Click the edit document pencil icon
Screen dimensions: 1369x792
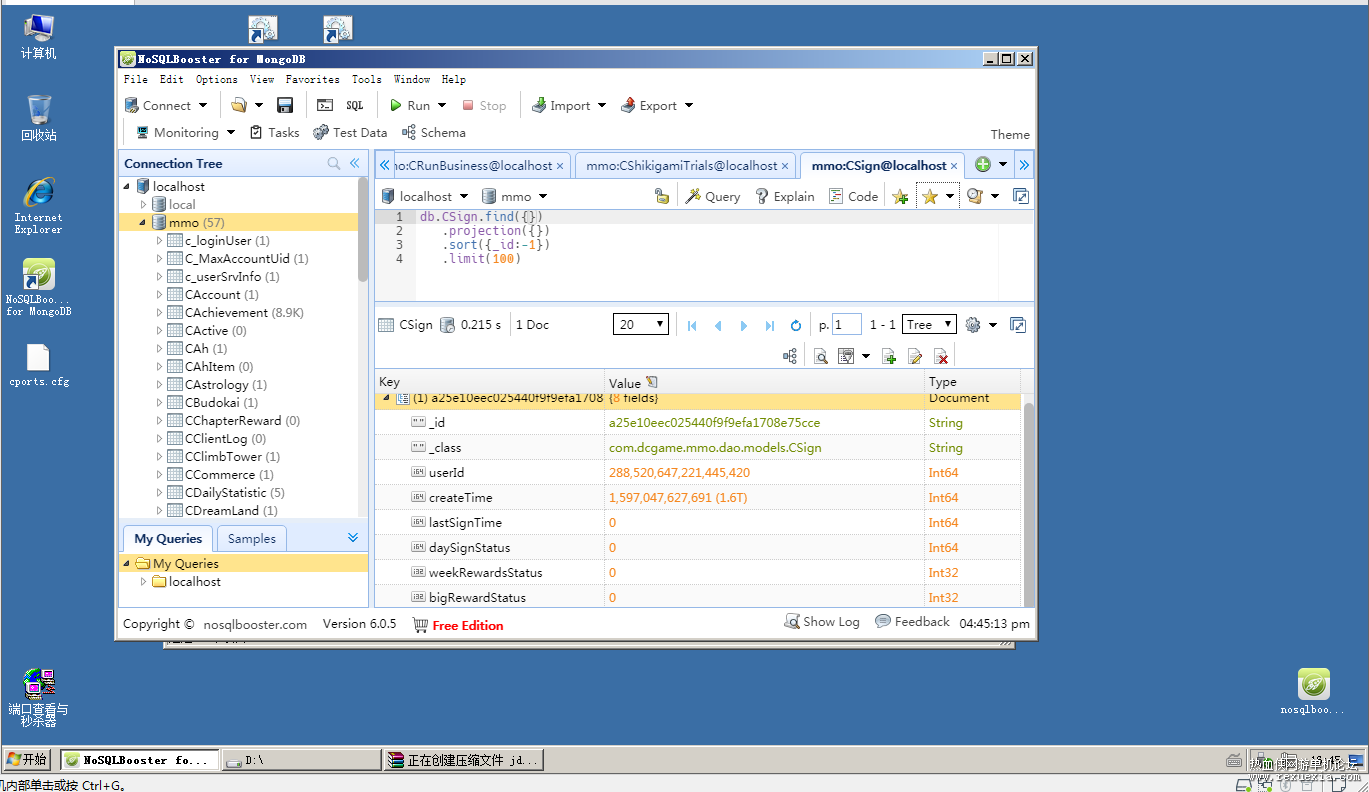click(914, 356)
